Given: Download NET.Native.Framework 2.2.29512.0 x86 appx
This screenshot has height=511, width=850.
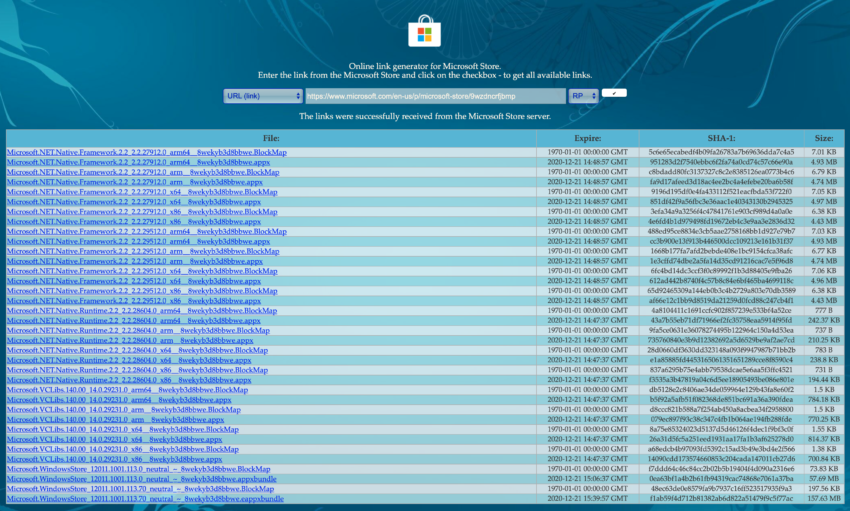Looking at the screenshot, I should pyautogui.click(x=134, y=300).
